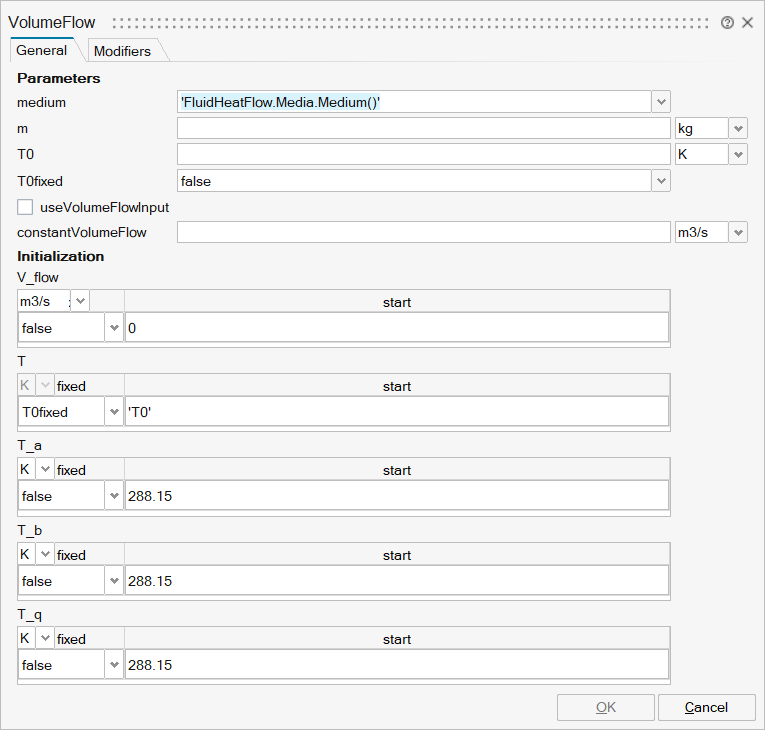Screen dimensions: 765x730
Task: Click the V_flow start value field
Action: (x=396, y=328)
